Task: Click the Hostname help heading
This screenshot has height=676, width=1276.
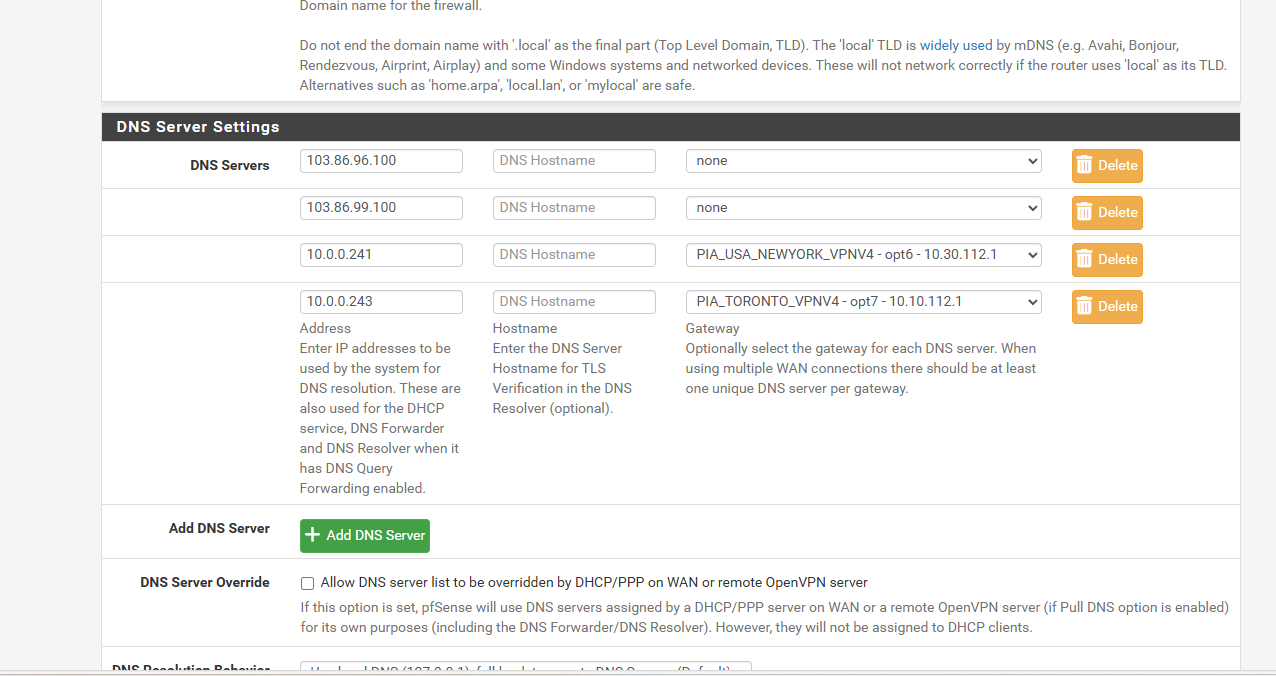Action: (525, 329)
